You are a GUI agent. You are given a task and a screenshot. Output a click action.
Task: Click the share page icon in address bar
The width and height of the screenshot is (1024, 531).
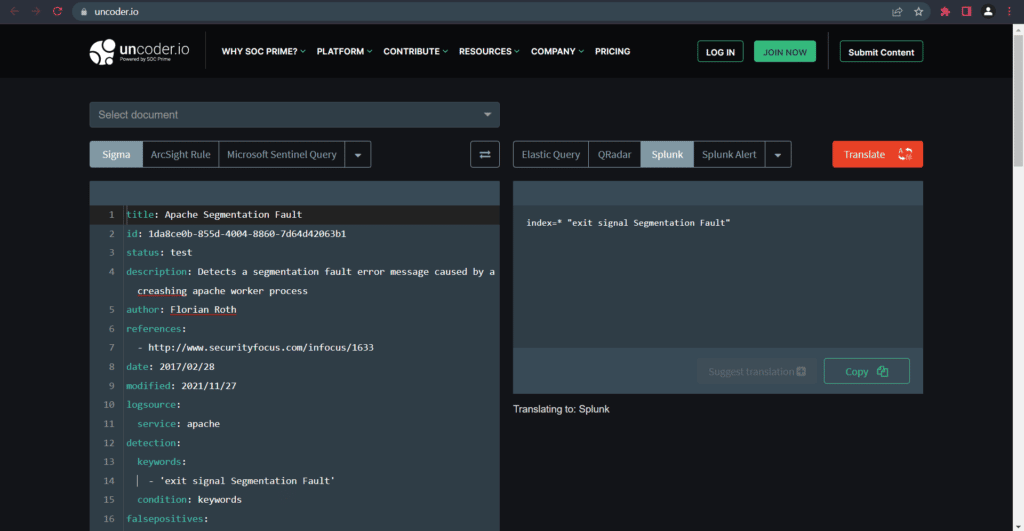(897, 11)
